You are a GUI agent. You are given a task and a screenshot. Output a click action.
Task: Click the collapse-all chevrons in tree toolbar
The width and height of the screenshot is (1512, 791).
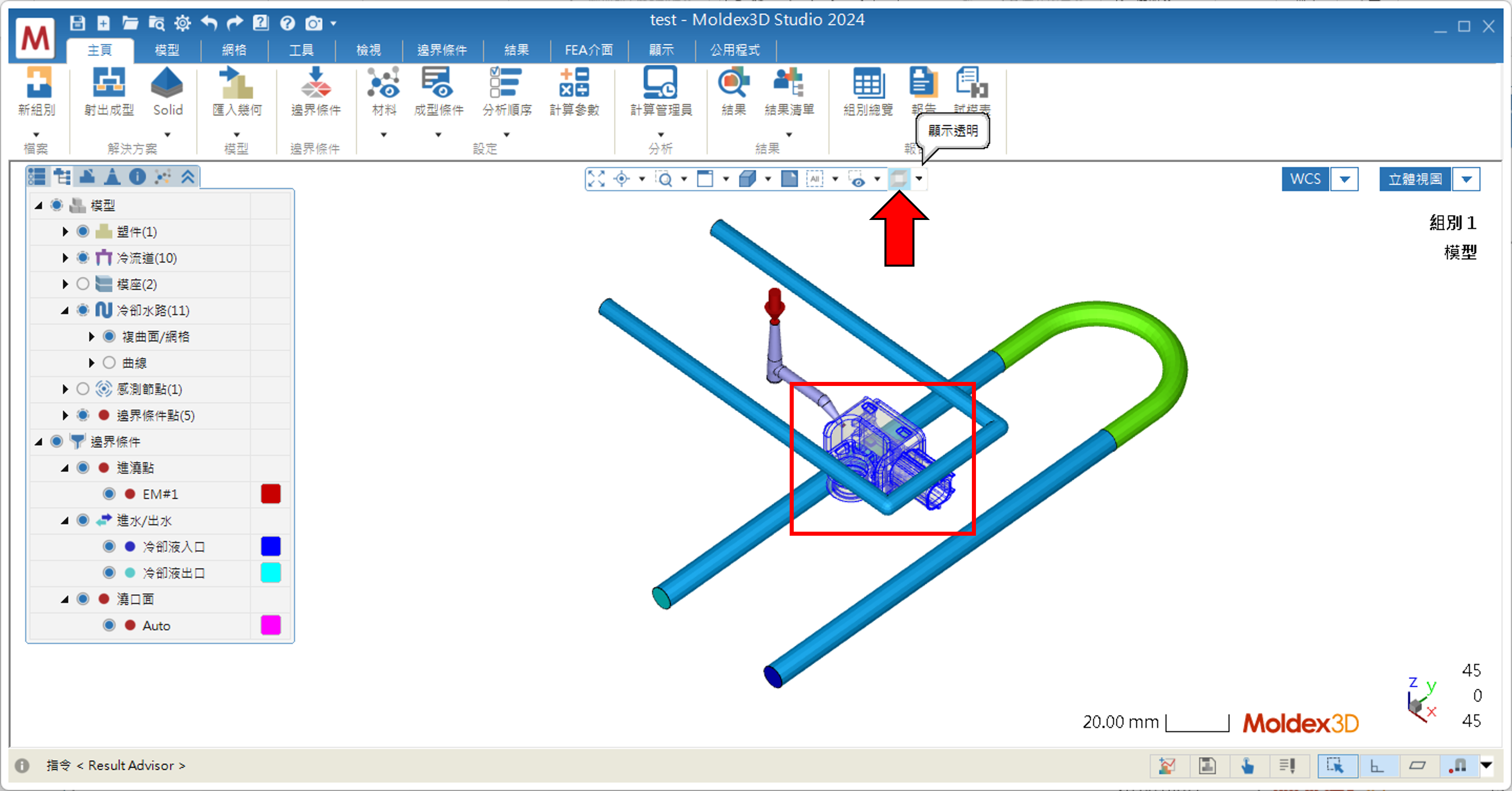[x=188, y=176]
